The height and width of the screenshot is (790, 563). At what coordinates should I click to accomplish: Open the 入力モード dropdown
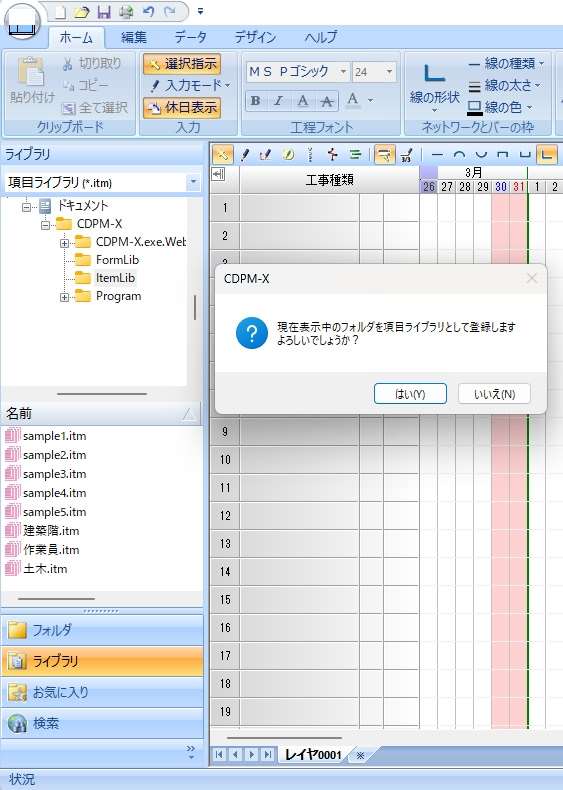(189, 85)
